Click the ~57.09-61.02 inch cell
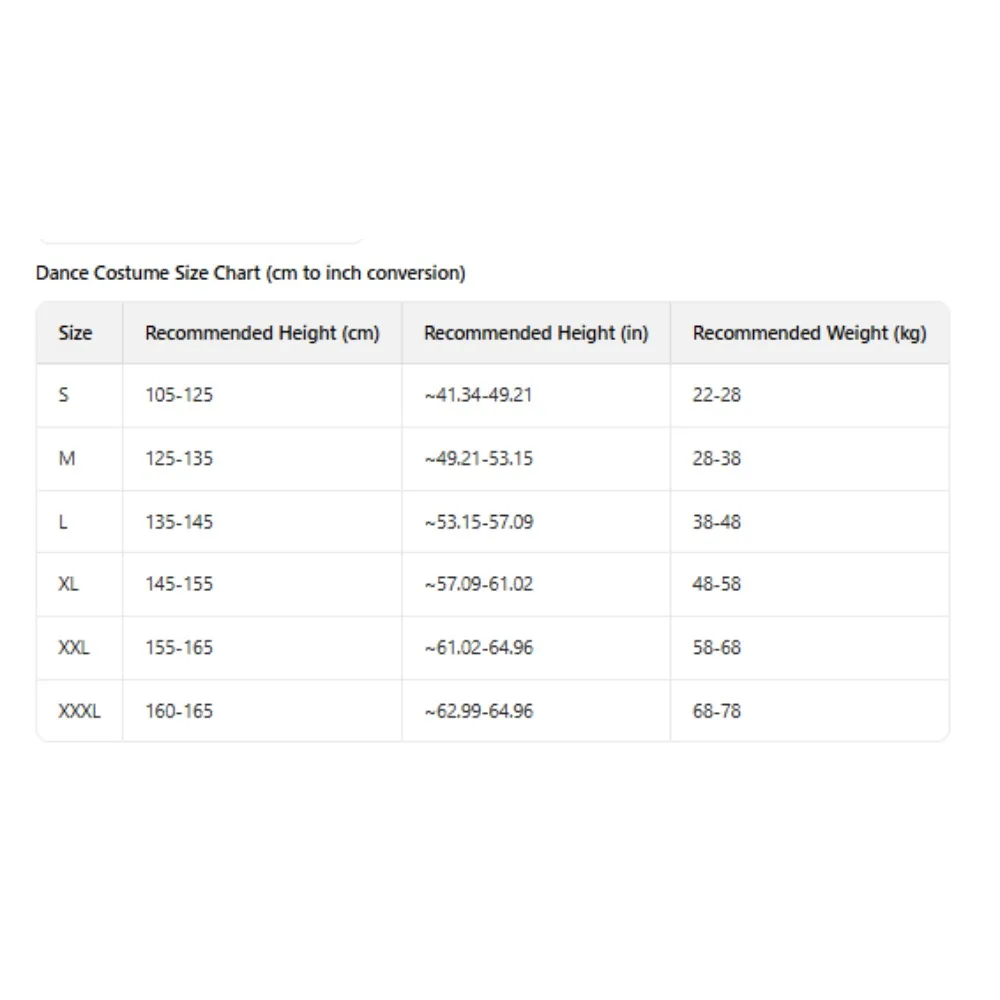The height and width of the screenshot is (1000, 1000). coord(478,584)
